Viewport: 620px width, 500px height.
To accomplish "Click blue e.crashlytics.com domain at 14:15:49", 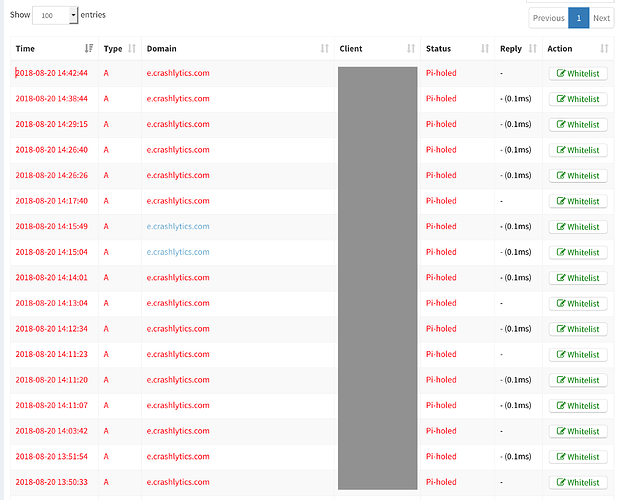I will click(178, 226).
